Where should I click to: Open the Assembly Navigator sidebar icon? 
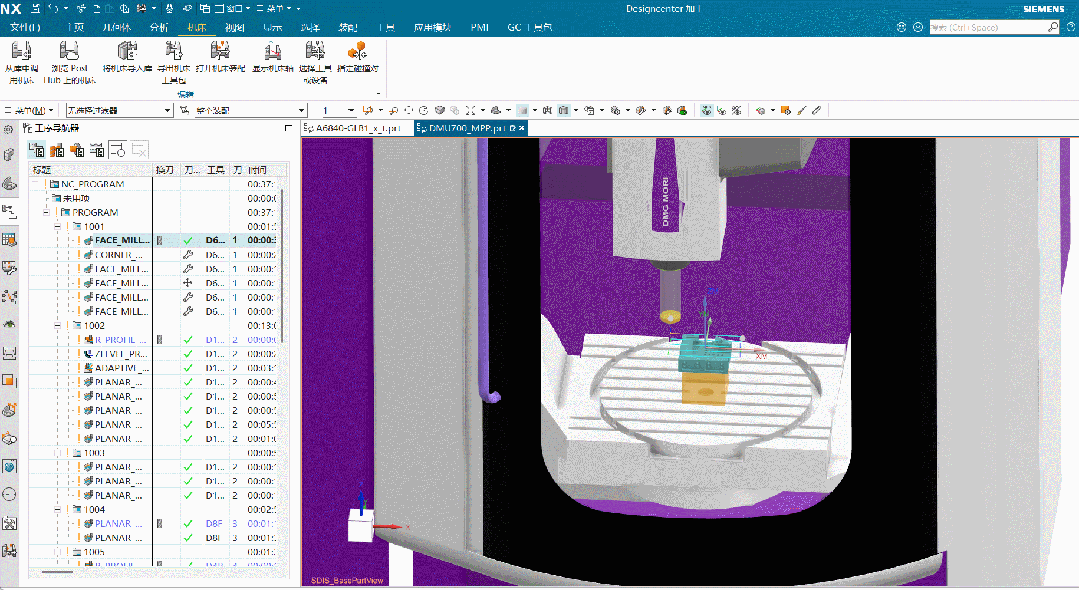9,154
